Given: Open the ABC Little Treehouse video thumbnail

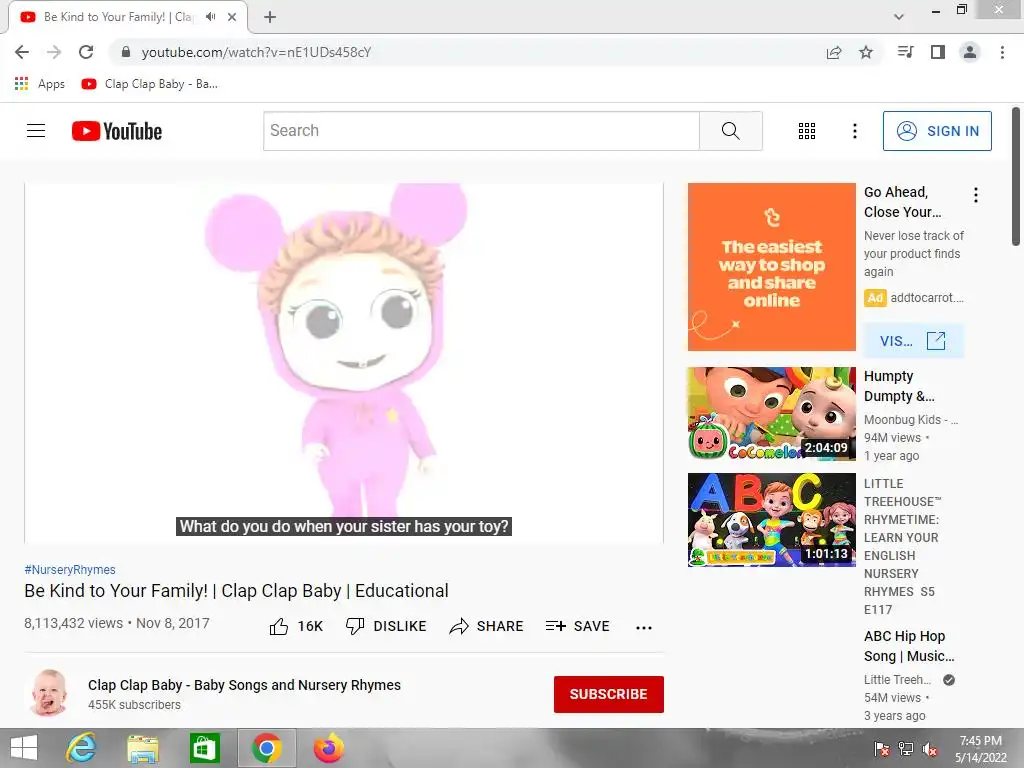Looking at the screenshot, I should pos(771,520).
